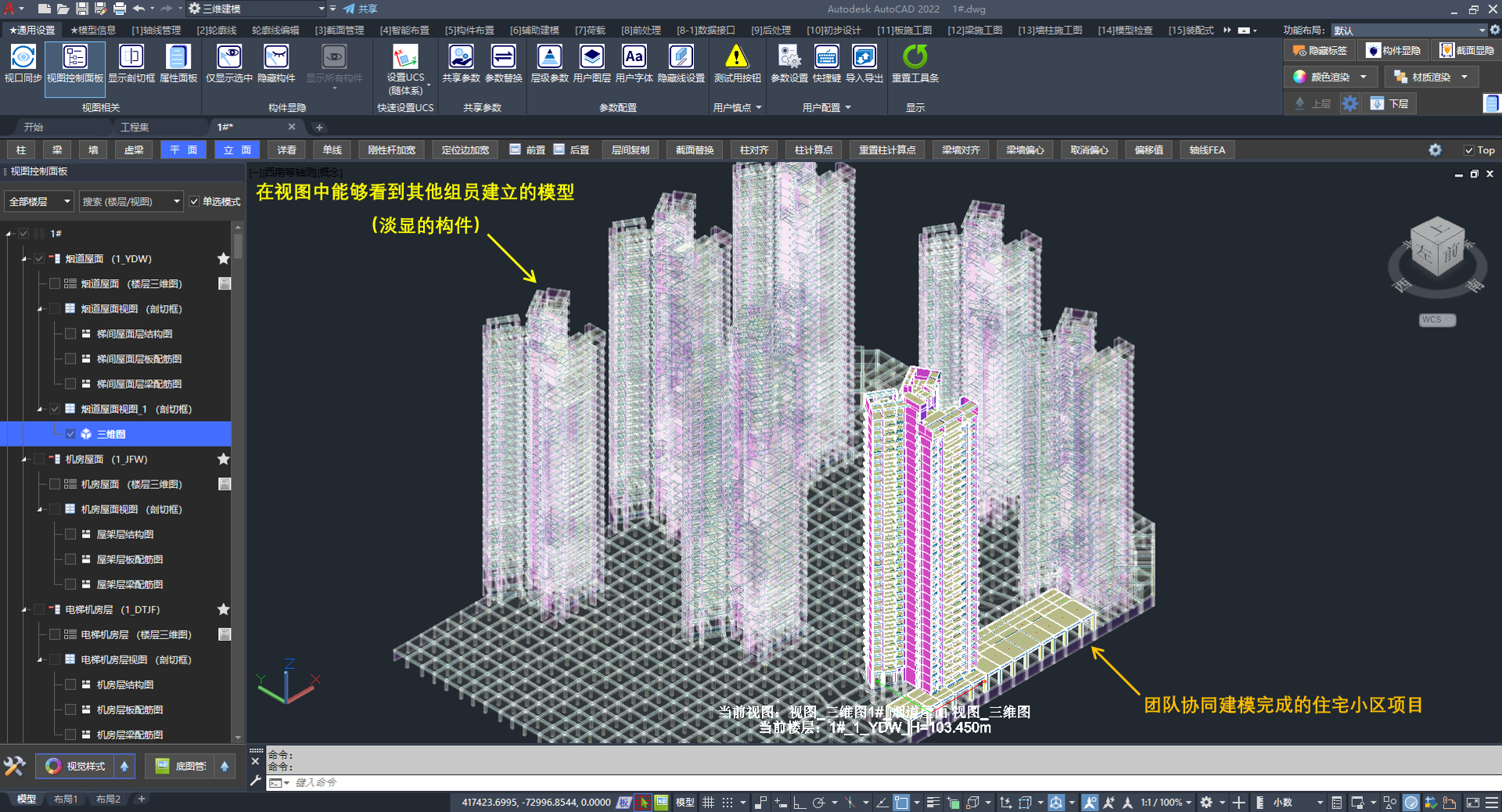Toggle the 单选模式 checkbox
This screenshot has height=812, width=1502.
click(194, 202)
